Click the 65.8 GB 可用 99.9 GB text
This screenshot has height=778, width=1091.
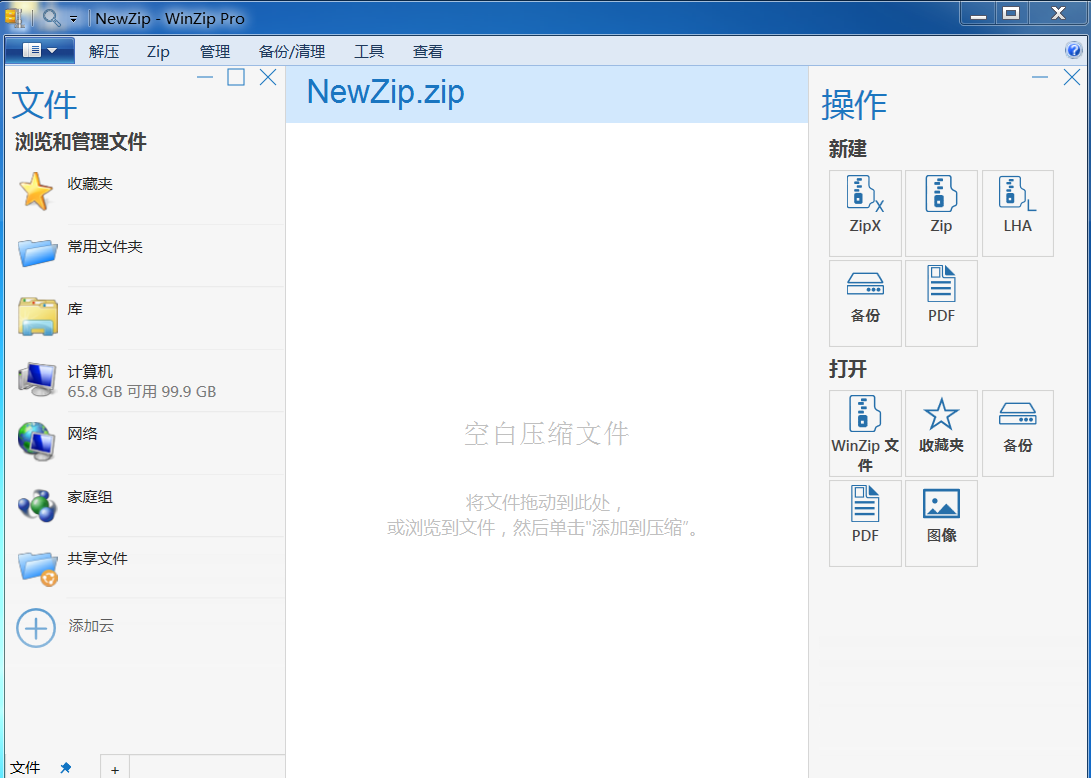141,392
